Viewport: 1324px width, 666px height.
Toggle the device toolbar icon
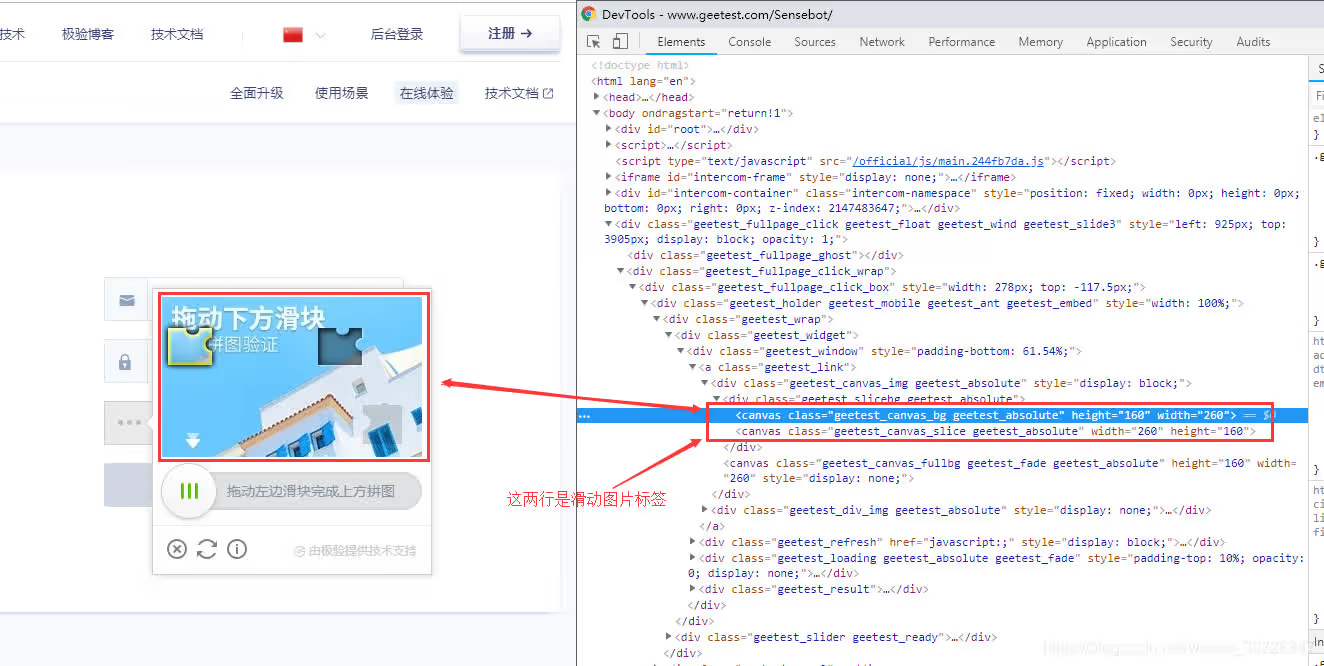(x=620, y=42)
